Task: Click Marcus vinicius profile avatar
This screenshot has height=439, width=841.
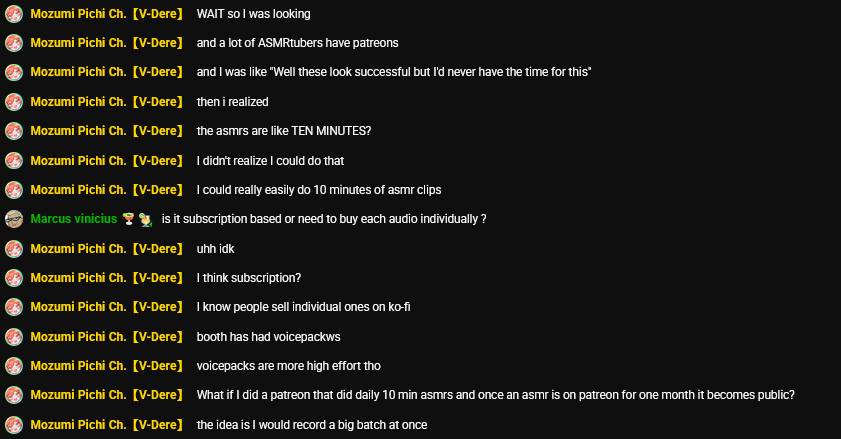Action: click(x=14, y=219)
